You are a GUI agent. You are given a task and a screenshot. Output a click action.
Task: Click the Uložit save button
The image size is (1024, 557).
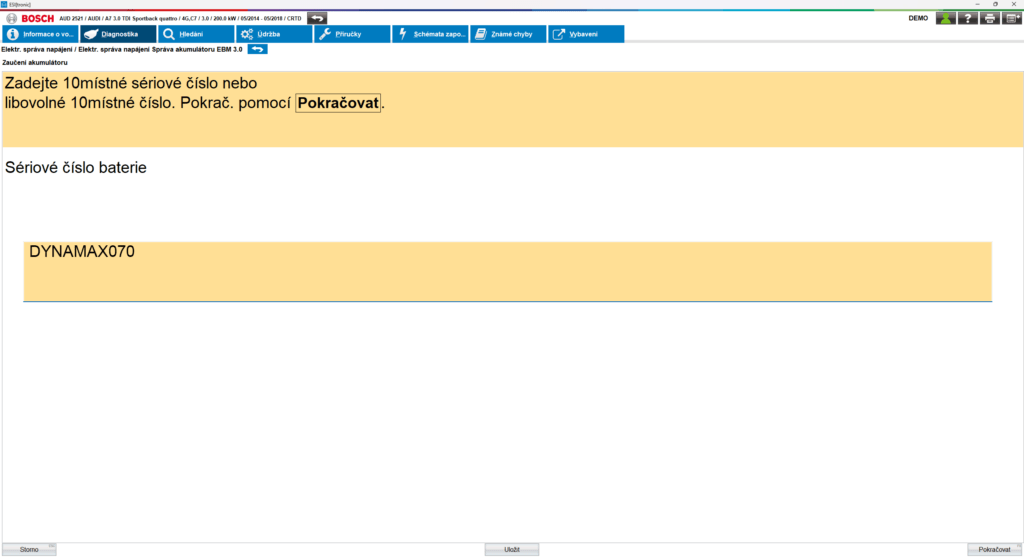[511, 549]
